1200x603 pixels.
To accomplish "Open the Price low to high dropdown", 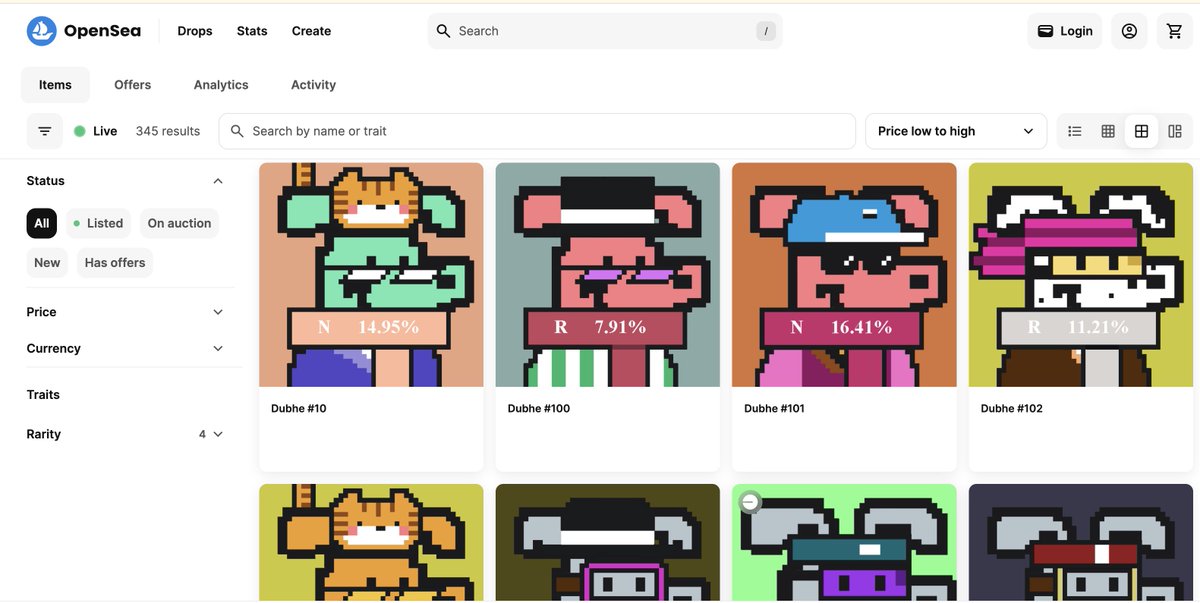I will [x=956, y=131].
